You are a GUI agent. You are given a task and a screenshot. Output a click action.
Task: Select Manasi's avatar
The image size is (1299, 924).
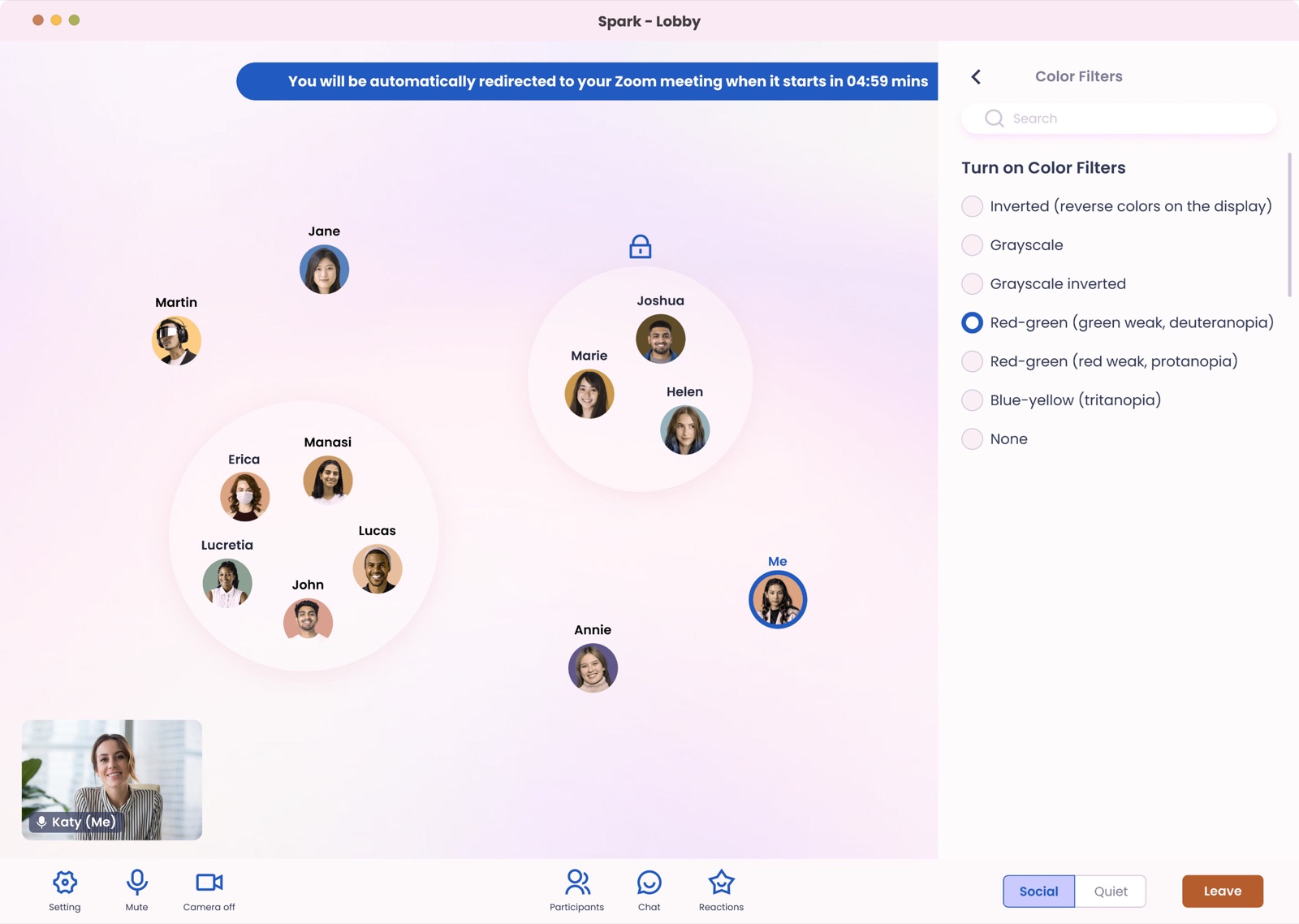click(x=328, y=480)
